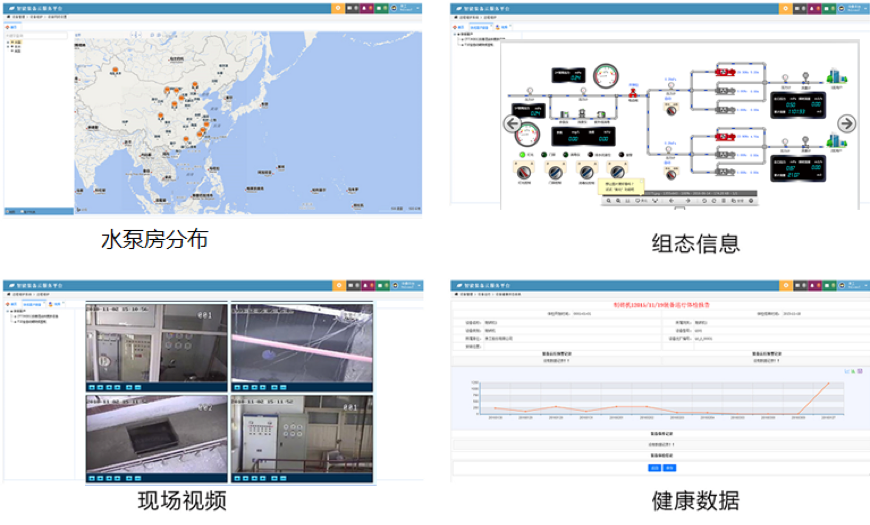Viewport: 870px width, 525px height.
Task: Toggle the second knob switch in bottom row
Action: pyautogui.click(x=555, y=171)
